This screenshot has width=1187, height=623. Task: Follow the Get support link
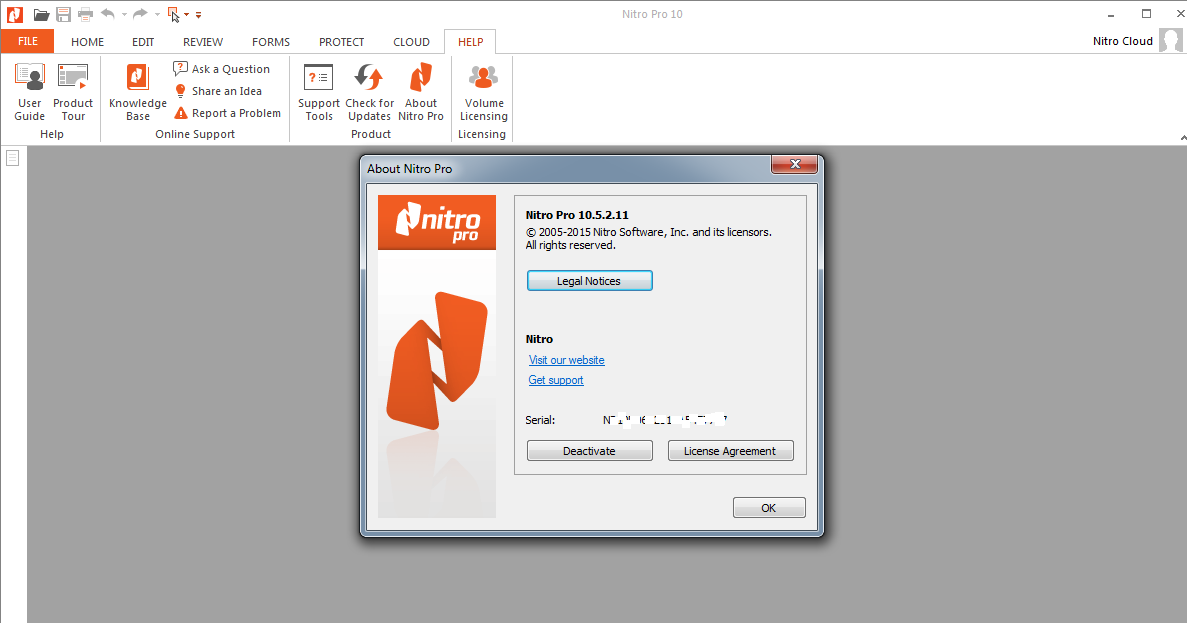coord(556,380)
